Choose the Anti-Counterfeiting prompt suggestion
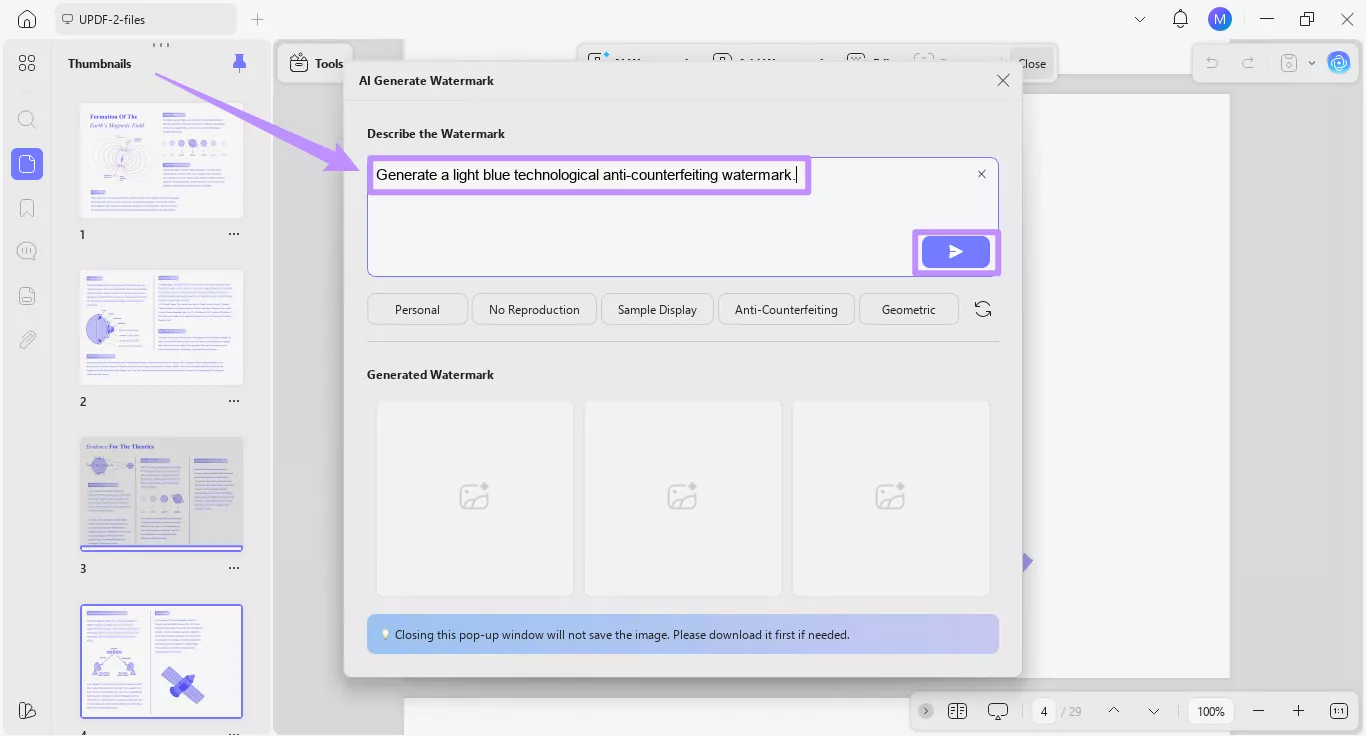The height and width of the screenshot is (736, 1366). point(786,309)
